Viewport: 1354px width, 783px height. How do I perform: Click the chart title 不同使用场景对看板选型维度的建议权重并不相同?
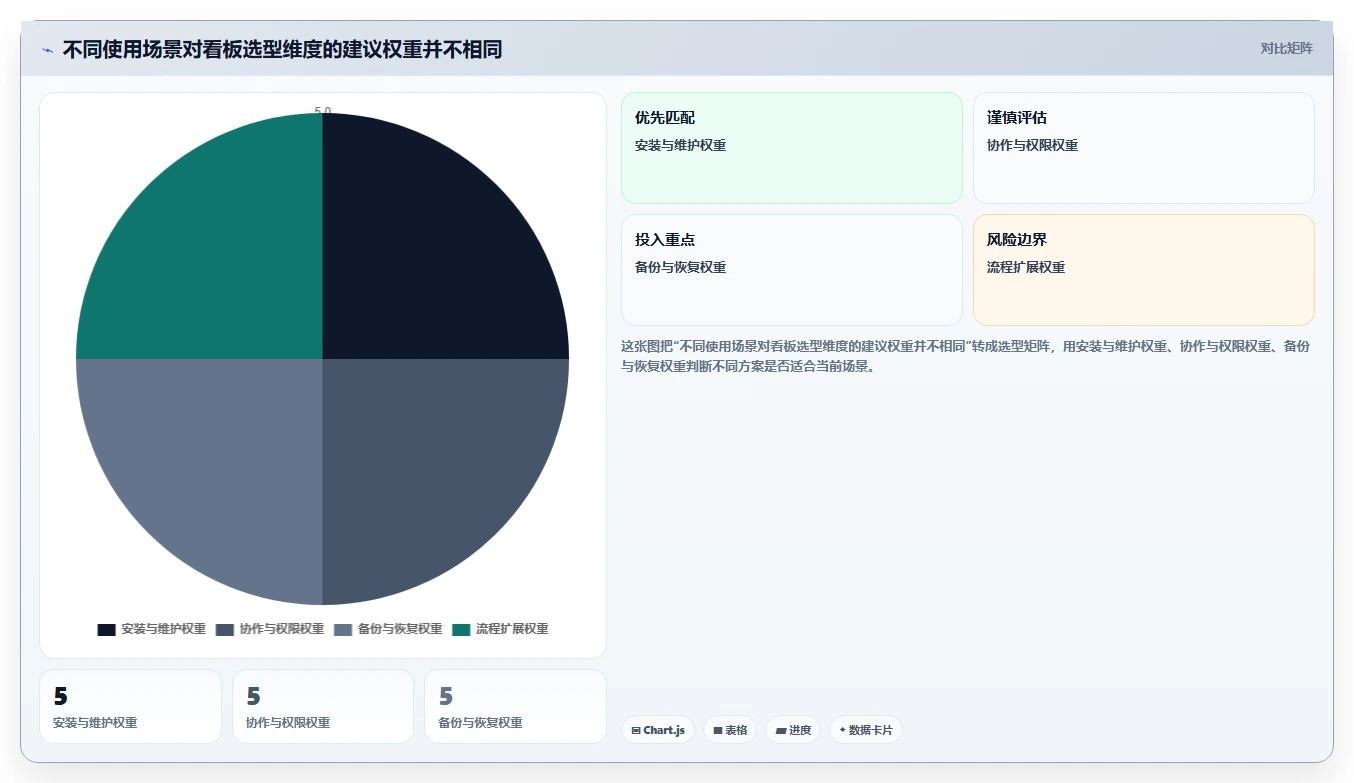tap(282, 49)
